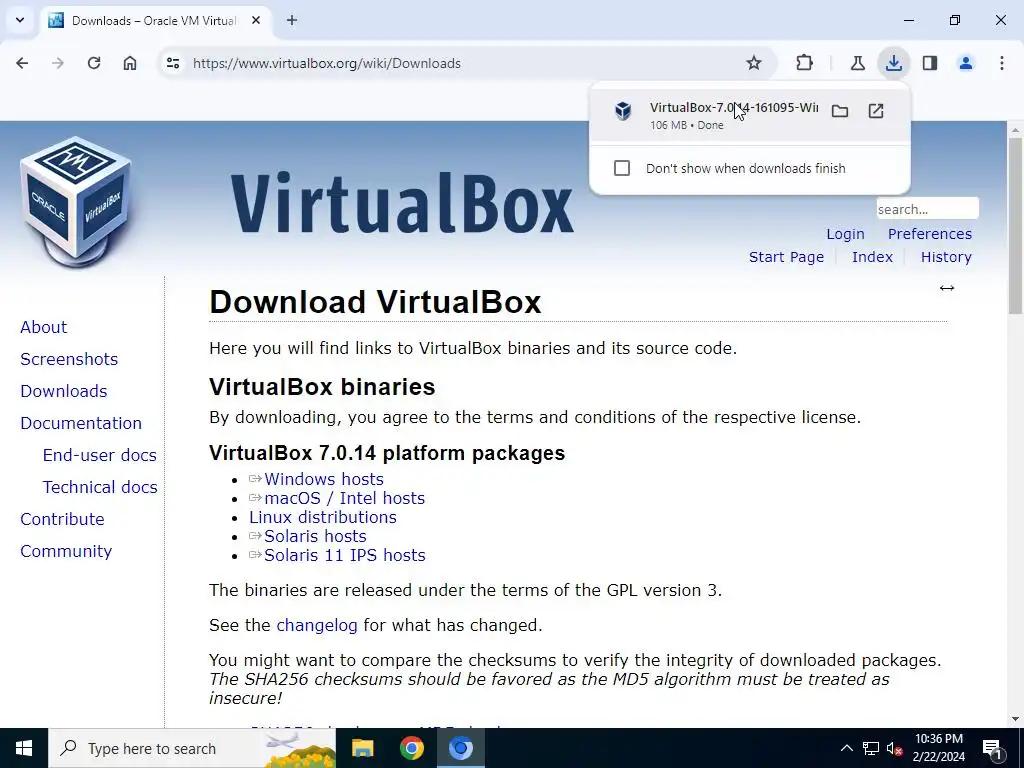This screenshot has width=1024, height=768.
Task: Close the Downloads browser tab
Action: tap(256, 20)
